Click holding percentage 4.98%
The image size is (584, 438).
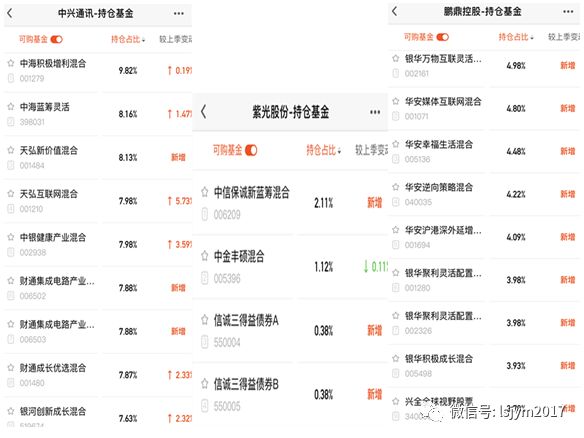[x=516, y=66]
